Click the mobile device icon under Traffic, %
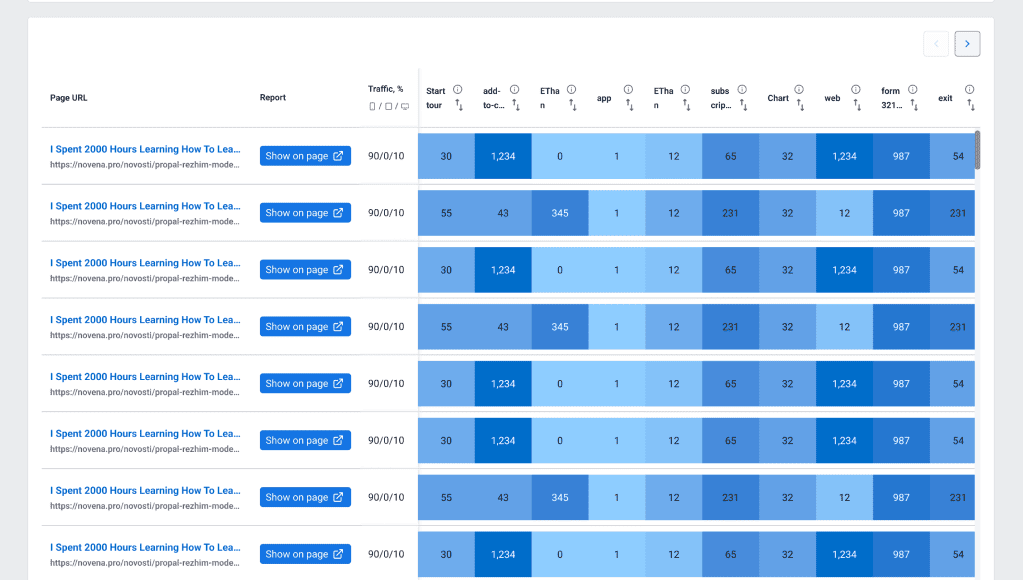 371,106
